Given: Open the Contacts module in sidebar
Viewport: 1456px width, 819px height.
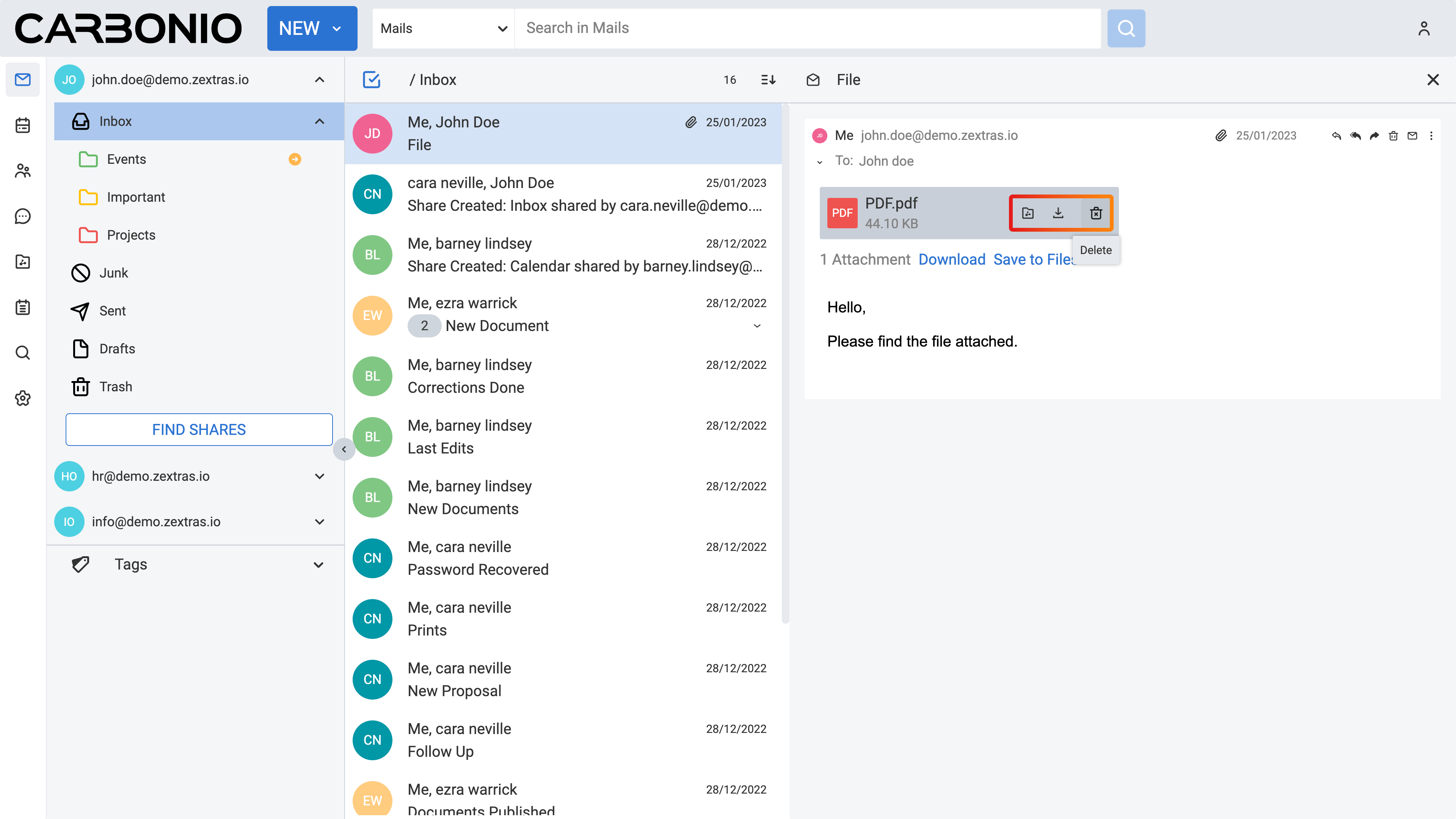Looking at the screenshot, I should pos(23,171).
